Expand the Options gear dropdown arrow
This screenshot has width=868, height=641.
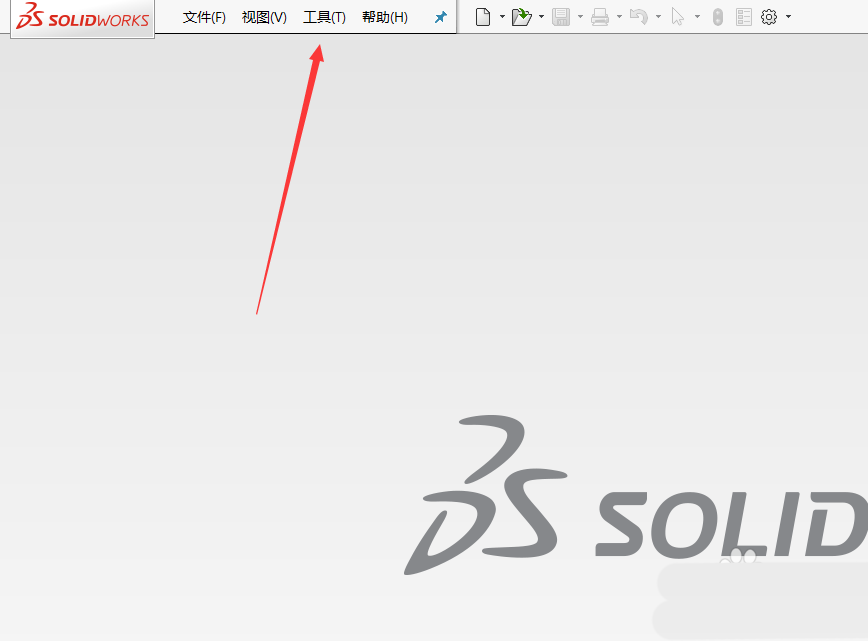tap(788, 17)
